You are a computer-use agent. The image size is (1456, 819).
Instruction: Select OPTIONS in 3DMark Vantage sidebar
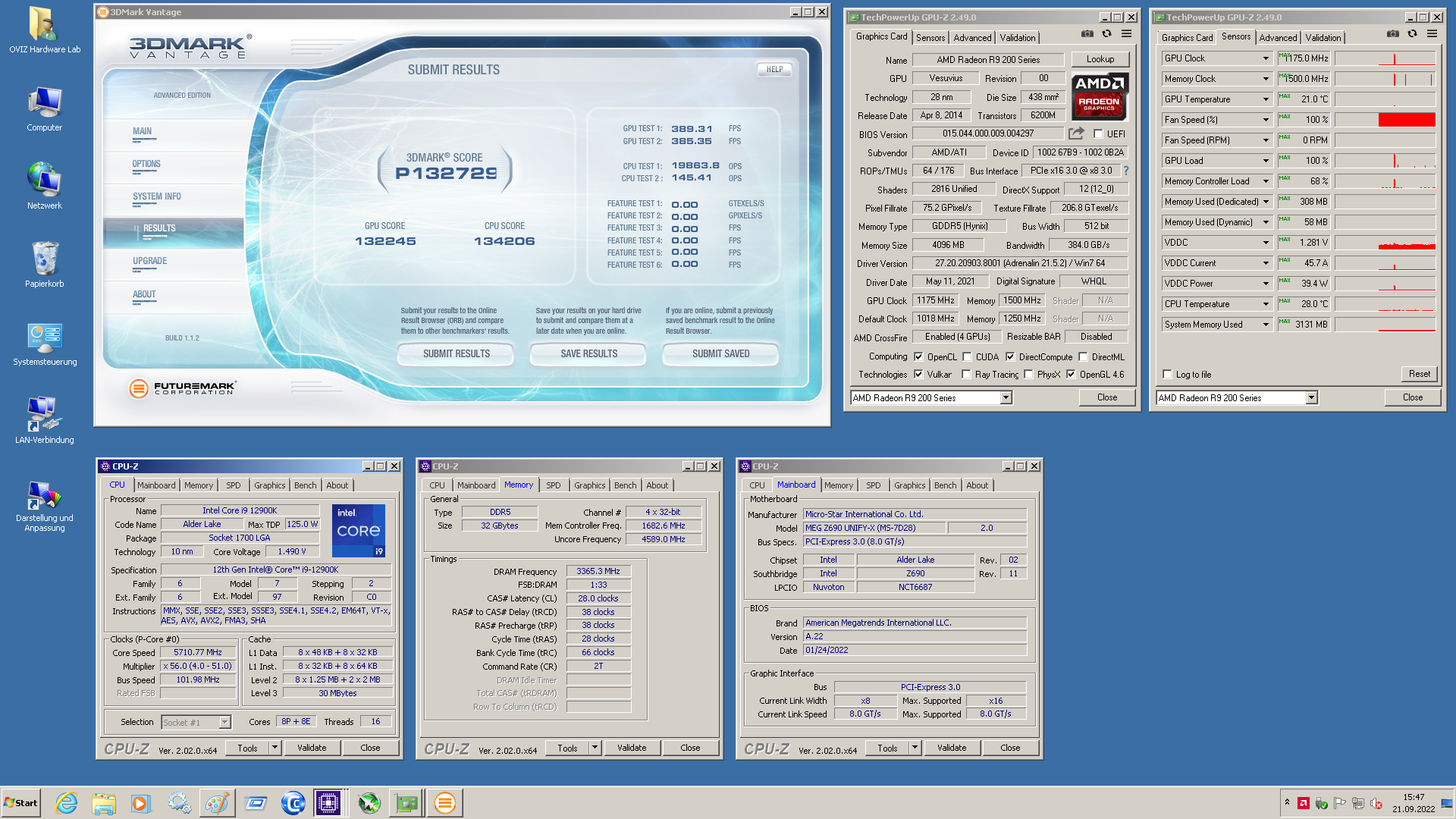[x=146, y=164]
